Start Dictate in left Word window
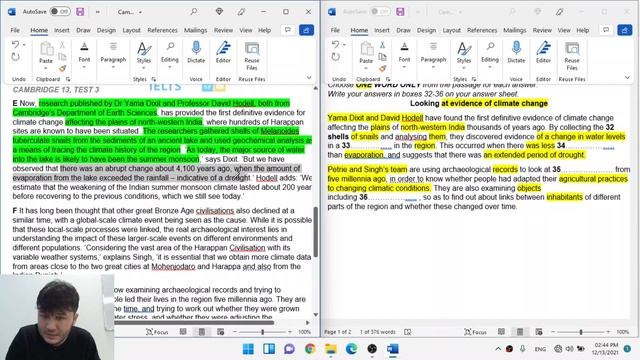The image size is (640, 360). [196, 52]
